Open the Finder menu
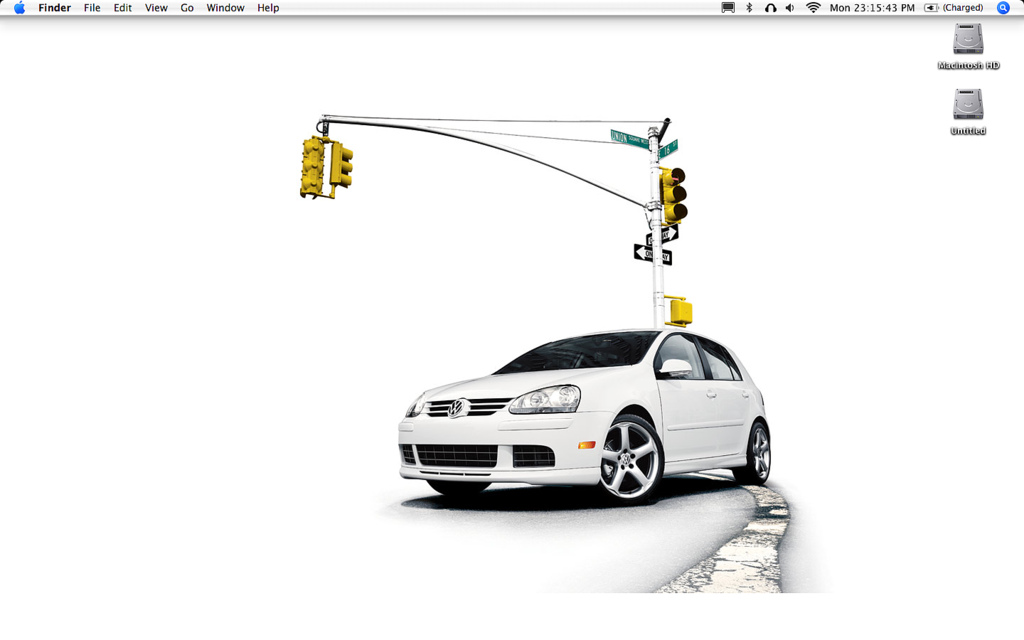 54,8
